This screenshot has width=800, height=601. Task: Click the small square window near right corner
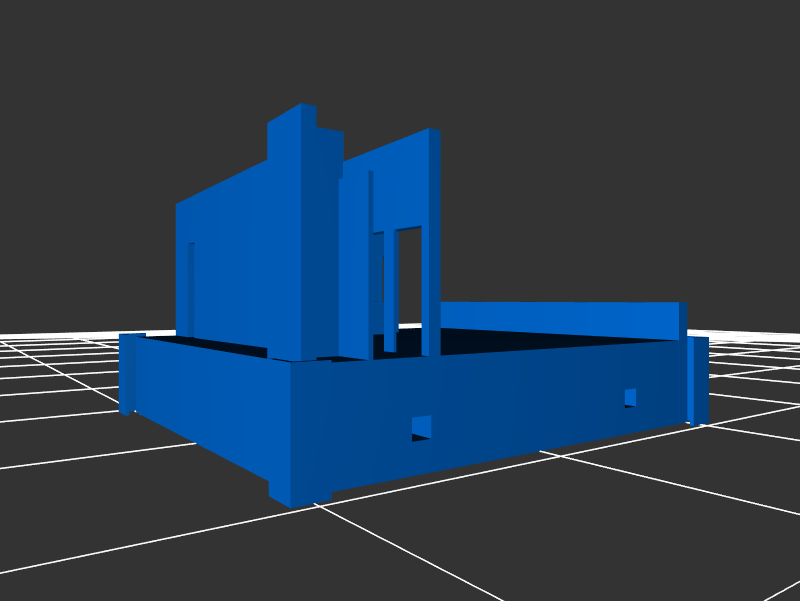click(x=630, y=397)
